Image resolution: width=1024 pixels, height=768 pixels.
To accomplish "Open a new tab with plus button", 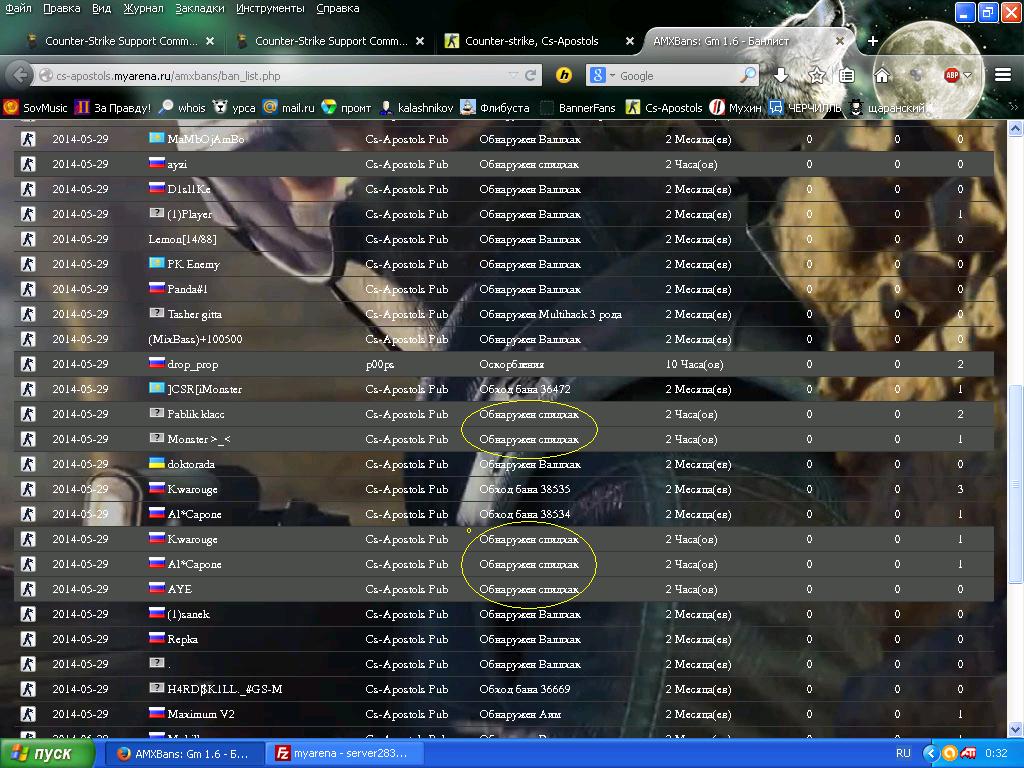I will point(872,41).
